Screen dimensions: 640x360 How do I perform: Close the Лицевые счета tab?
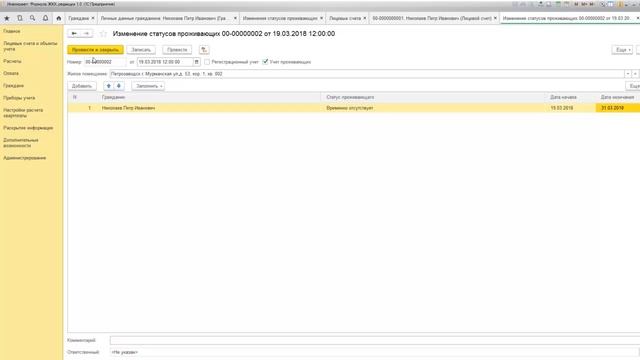tap(365, 18)
